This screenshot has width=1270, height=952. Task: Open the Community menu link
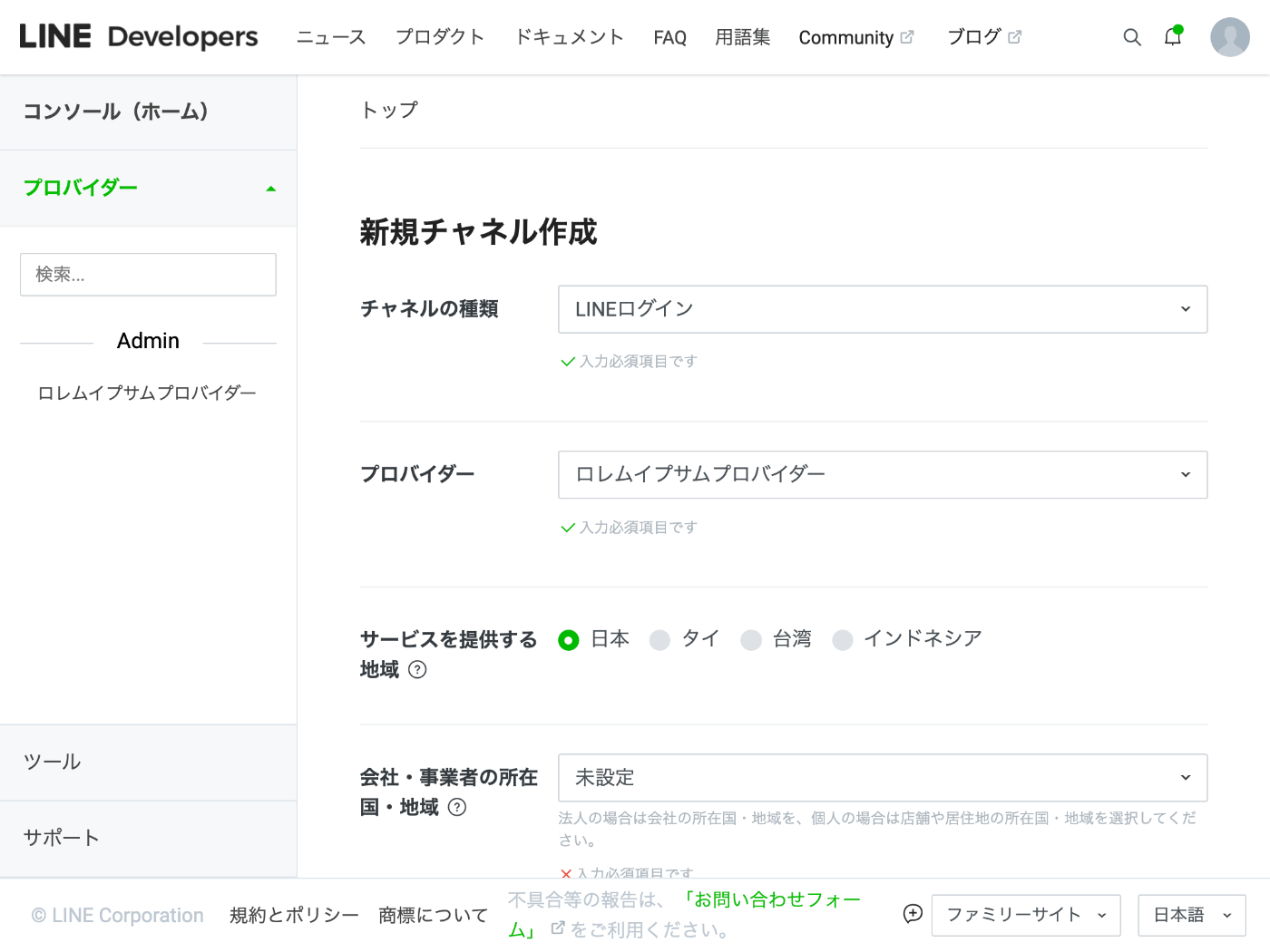pos(846,37)
